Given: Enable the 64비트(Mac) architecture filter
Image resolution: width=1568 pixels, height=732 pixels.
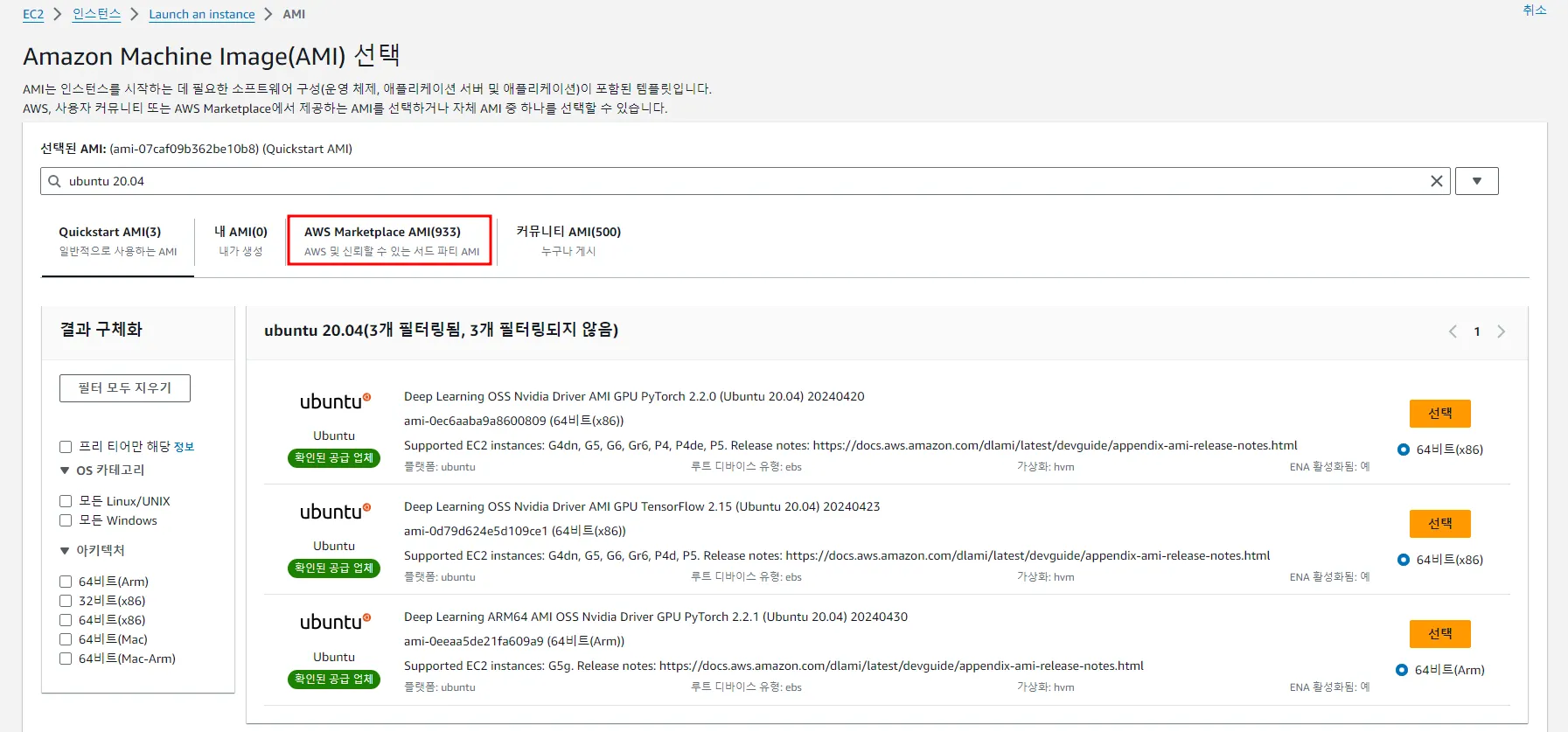Looking at the screenshot, I should pyautogui.click(x=66, y=639).
